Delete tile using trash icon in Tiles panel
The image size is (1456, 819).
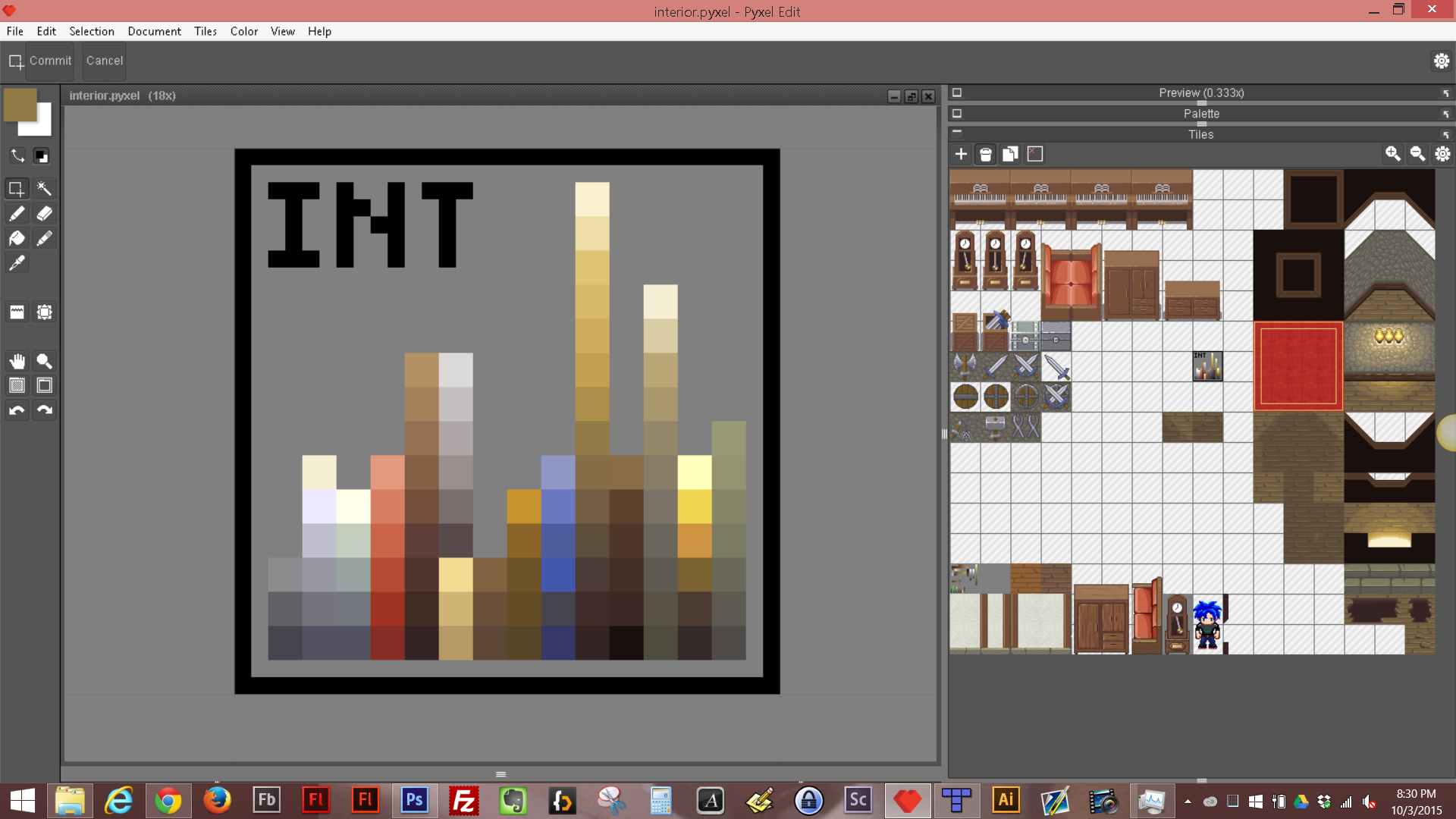(985, 155)
